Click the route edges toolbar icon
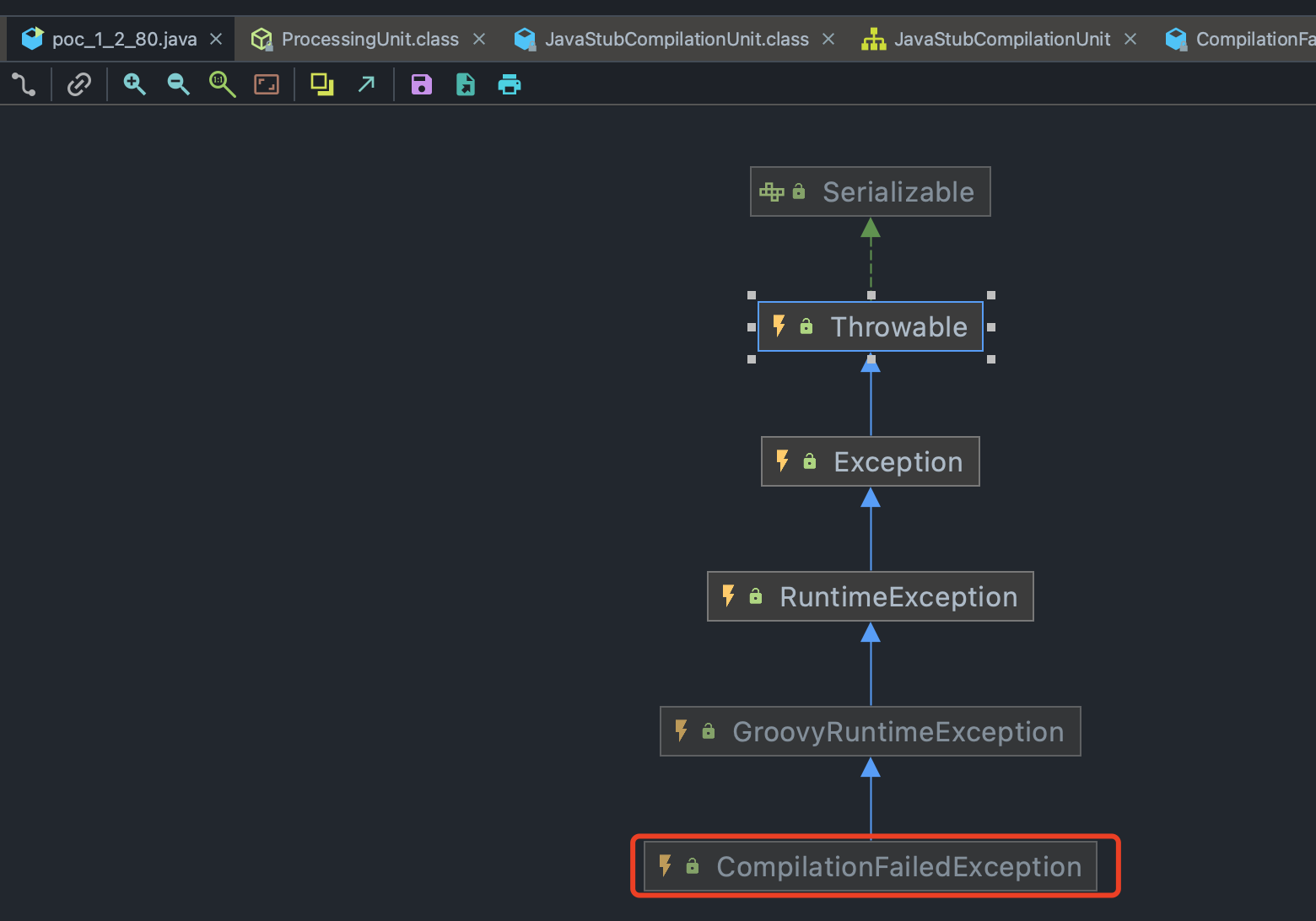1316x921 pixels. pos(24,84)
